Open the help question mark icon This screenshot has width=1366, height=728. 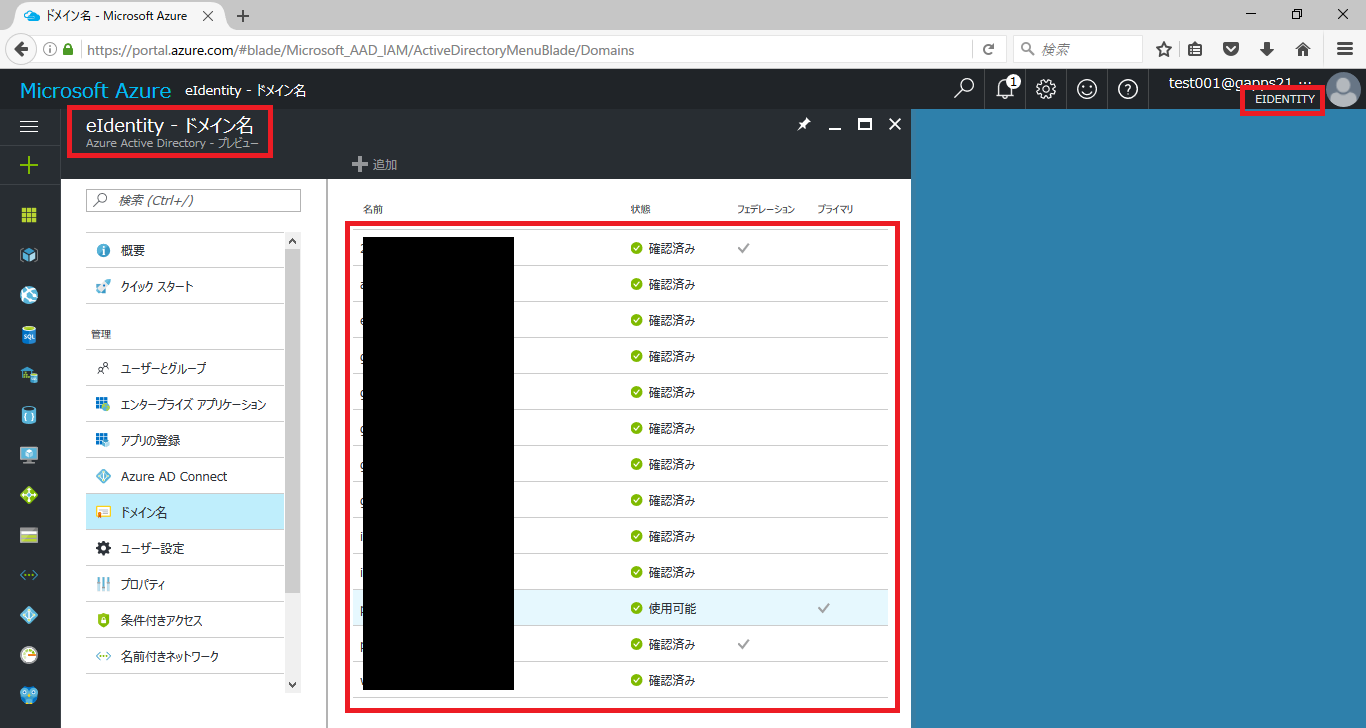pyautogui.click(x=1128, y=89)
